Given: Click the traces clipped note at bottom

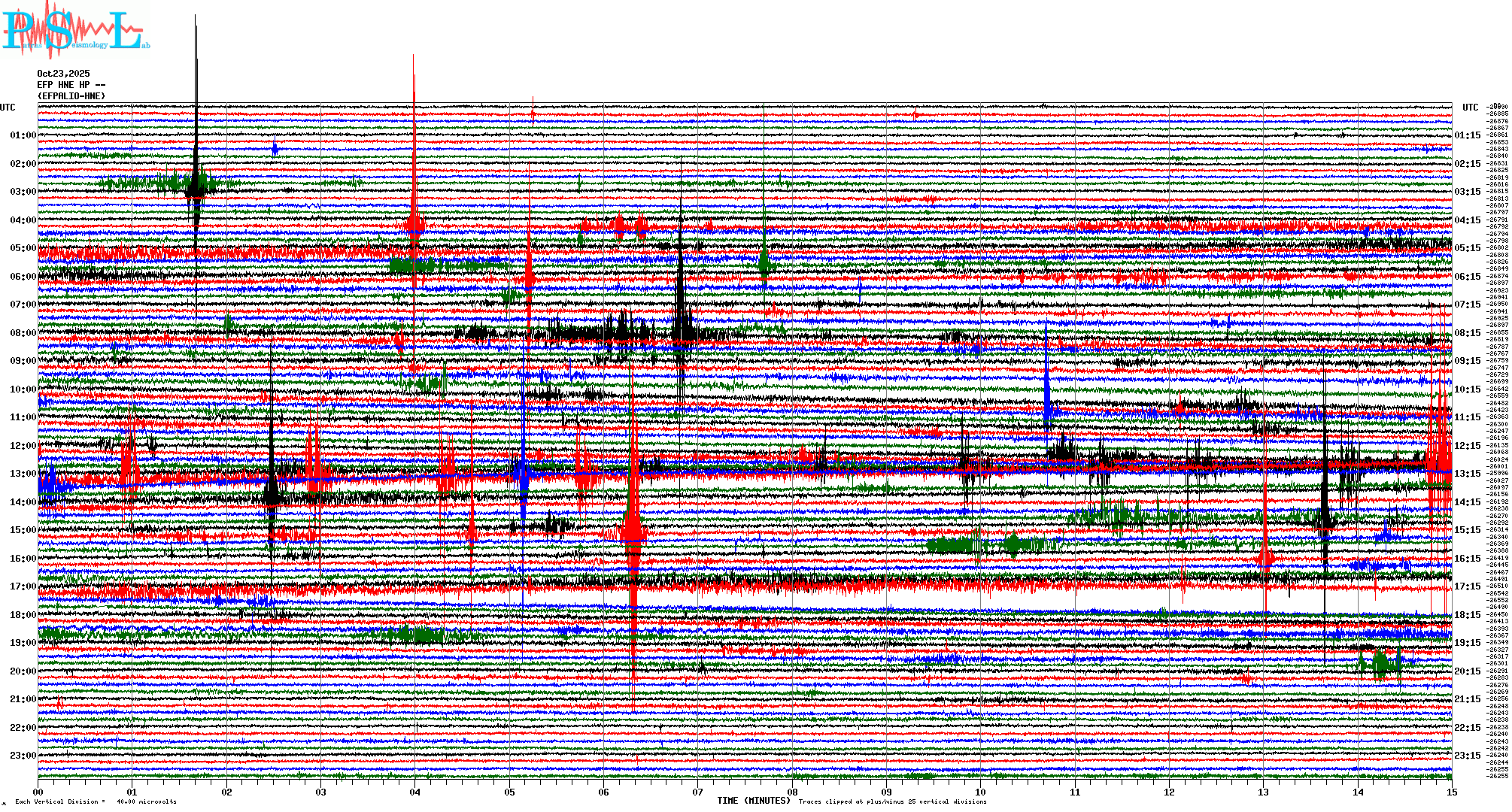Looking at the screenshot, I should coord(892,801).
